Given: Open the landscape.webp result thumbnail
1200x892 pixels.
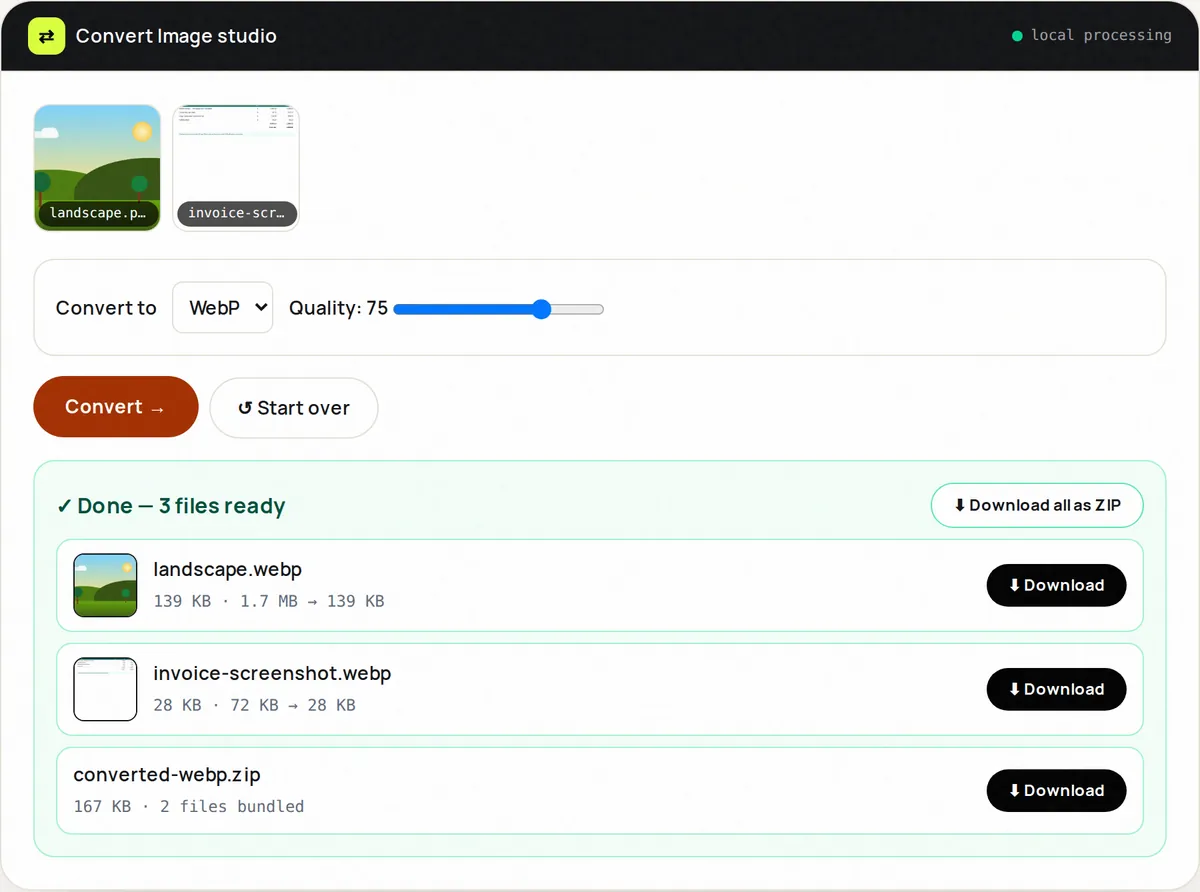Looking at the screenshot, I should [105, 585].
